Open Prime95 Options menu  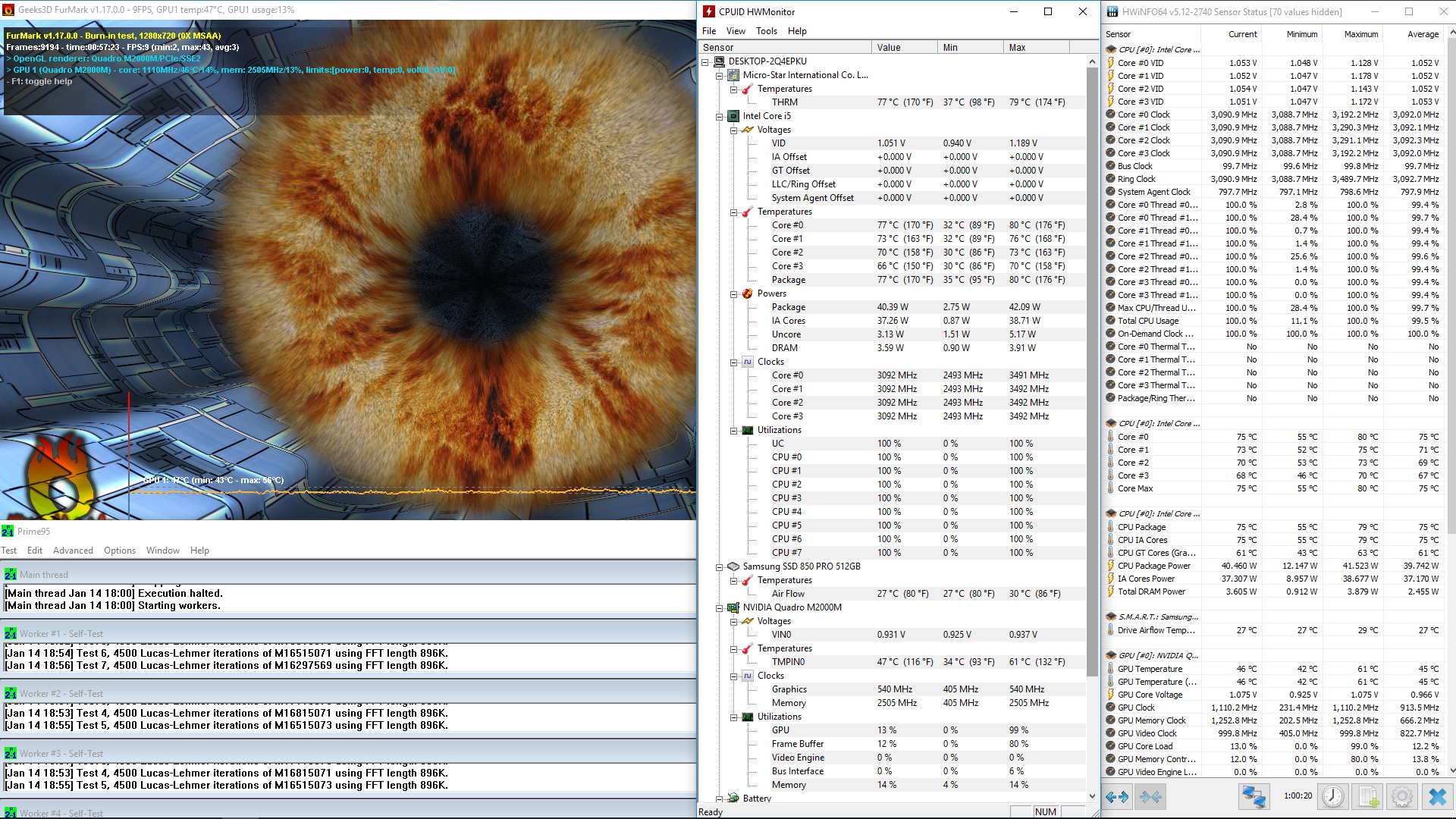coord(120,551)
